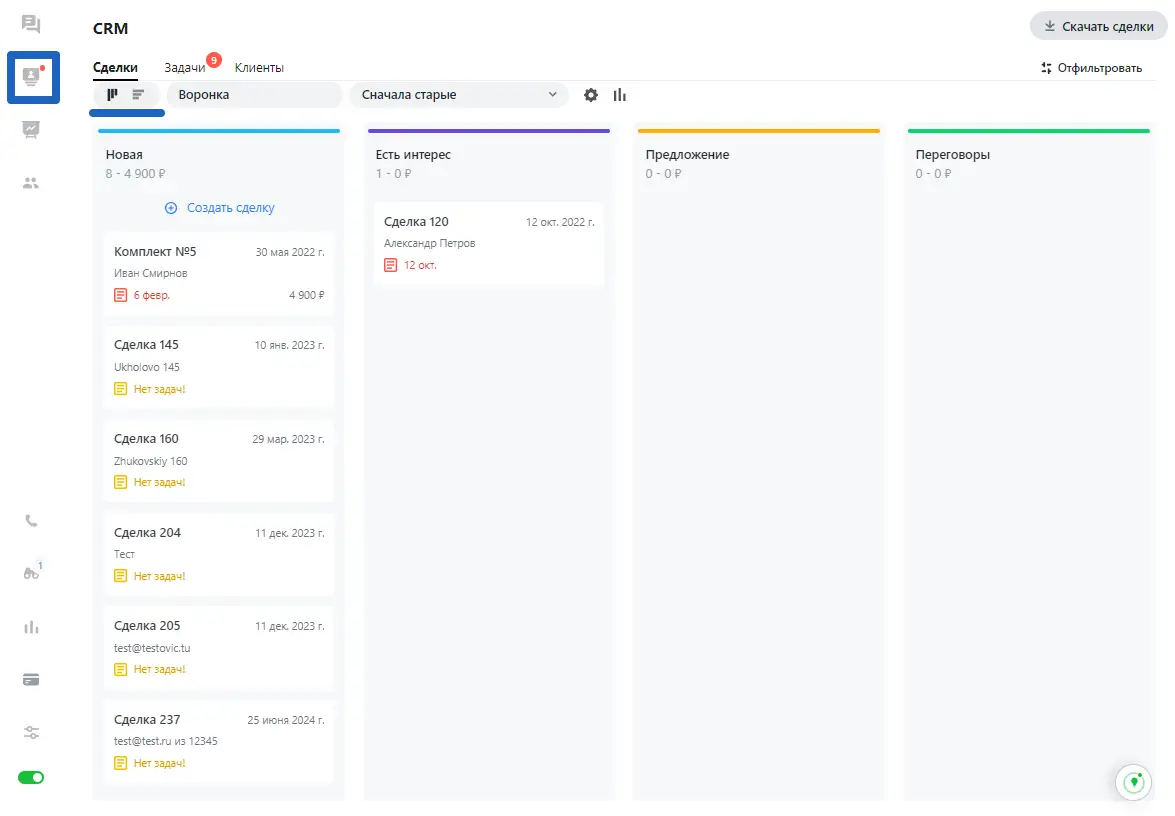Viewport: 1175px width, 816px height.
Task: Expand the 'Сначала старые' sort dropdown
Action: [x=458, y=95]
